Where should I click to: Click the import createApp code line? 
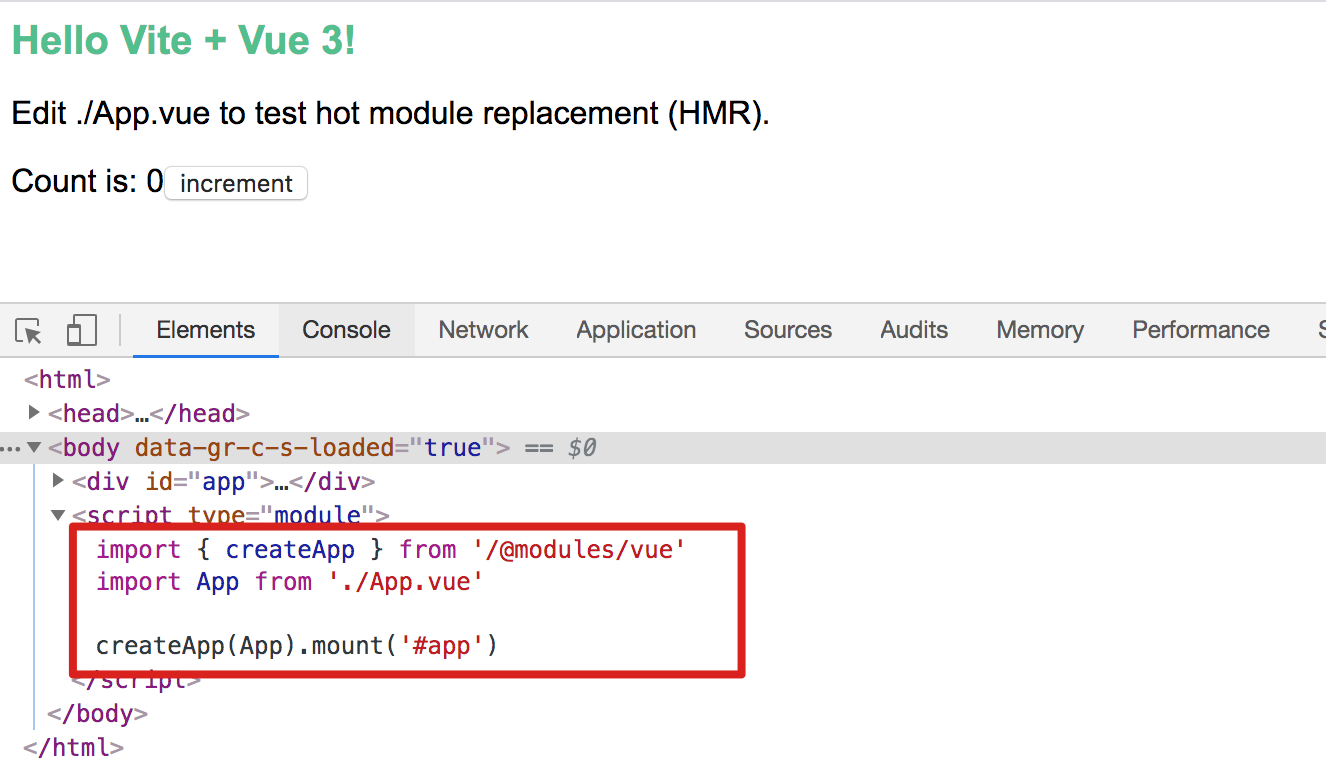pos(391,549)
